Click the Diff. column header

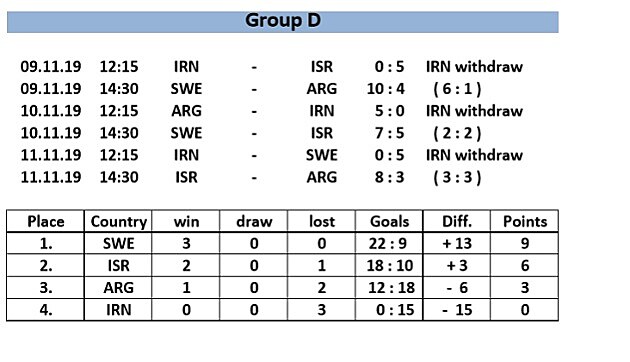(x=457, y=221)
